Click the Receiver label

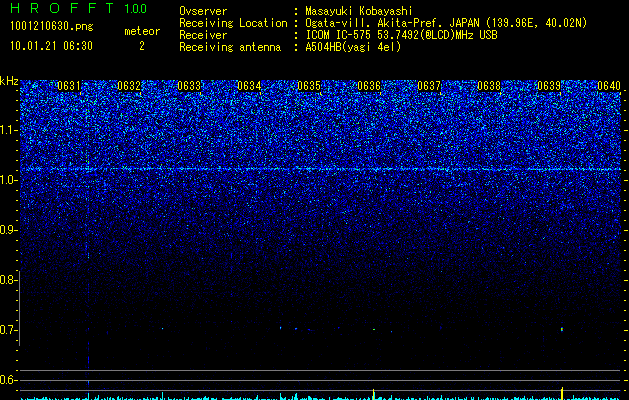click(203, 35)
